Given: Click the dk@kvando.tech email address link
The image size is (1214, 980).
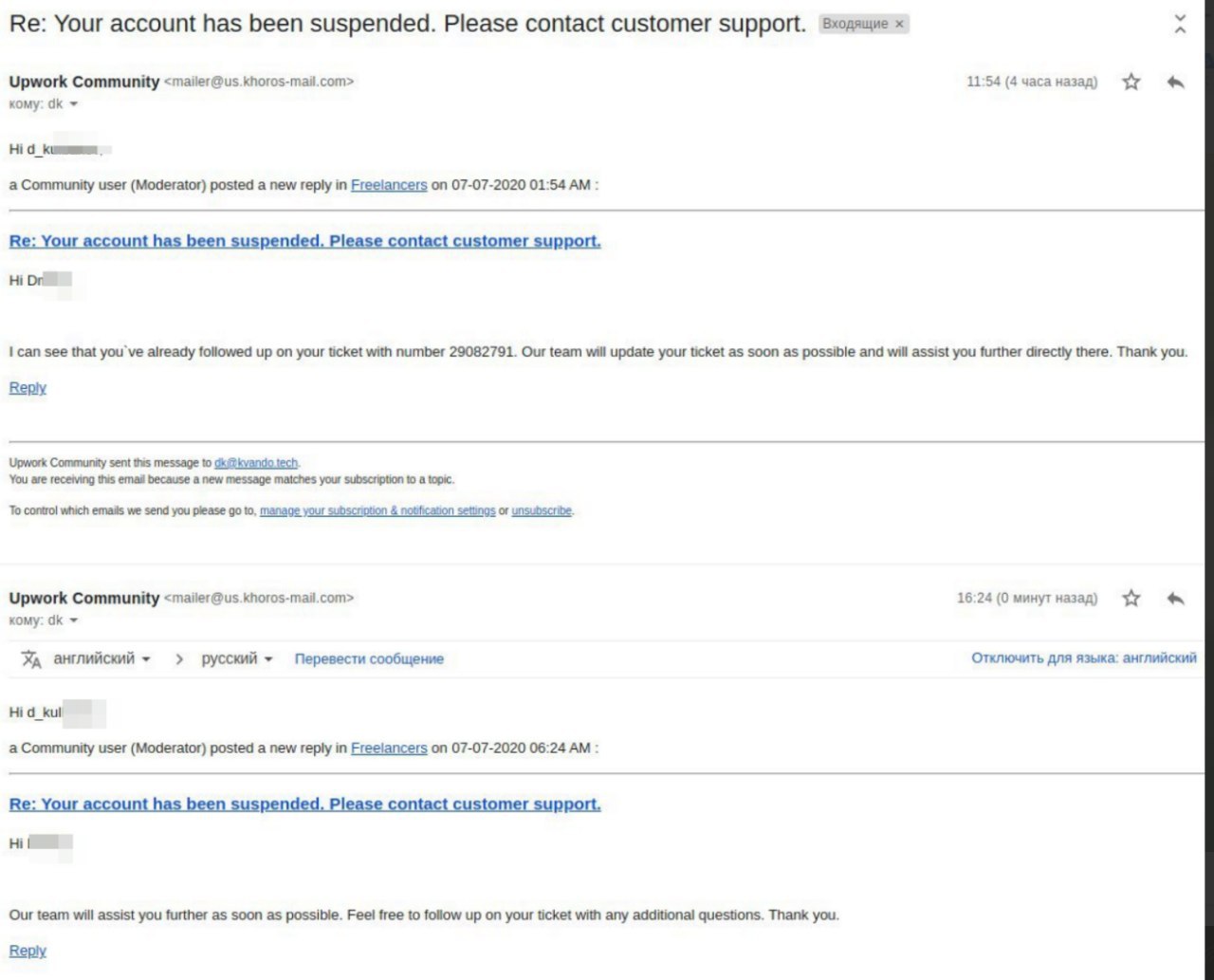Looking at the screenshot, I should 256,463.
